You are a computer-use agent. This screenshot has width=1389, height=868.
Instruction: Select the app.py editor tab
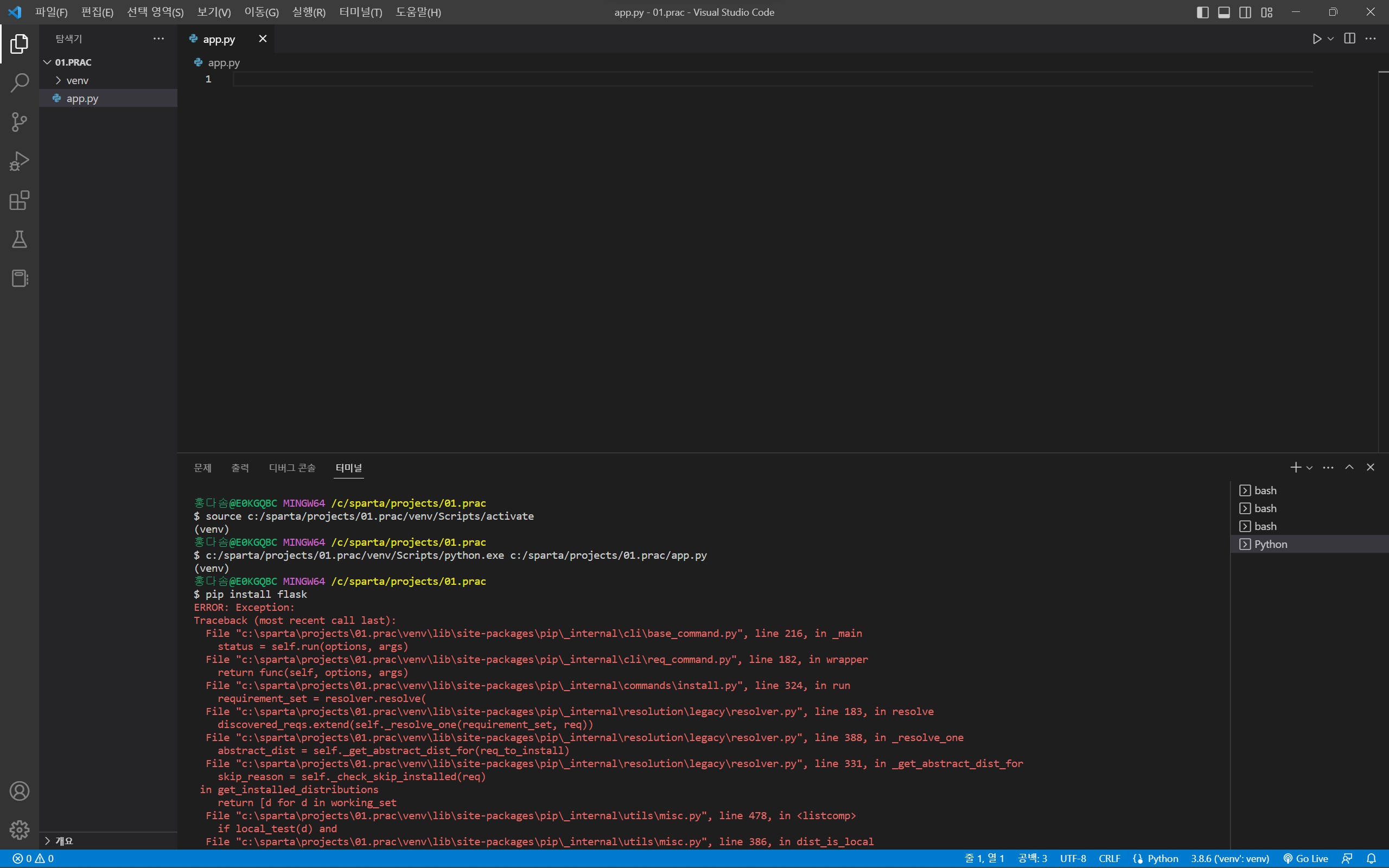coord(226,39)
